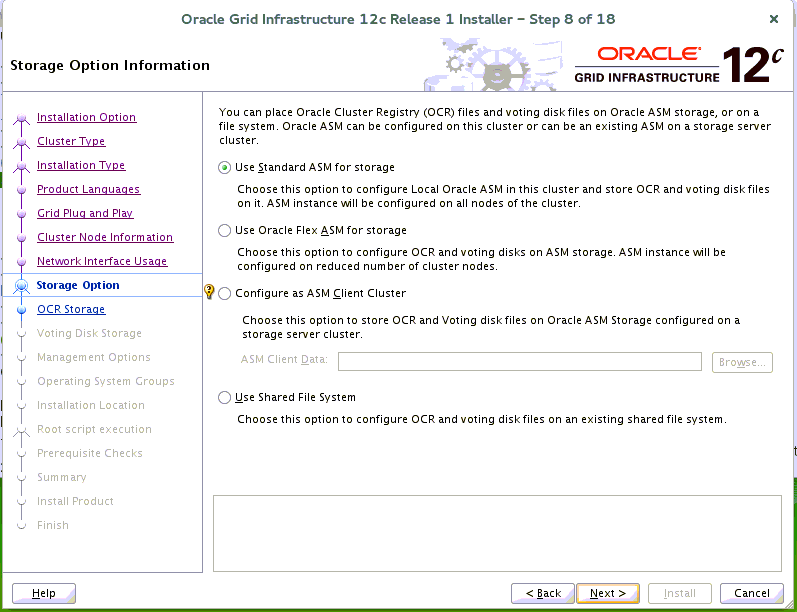Click the OCR Storage step node icon

click(x=21, y=310)
